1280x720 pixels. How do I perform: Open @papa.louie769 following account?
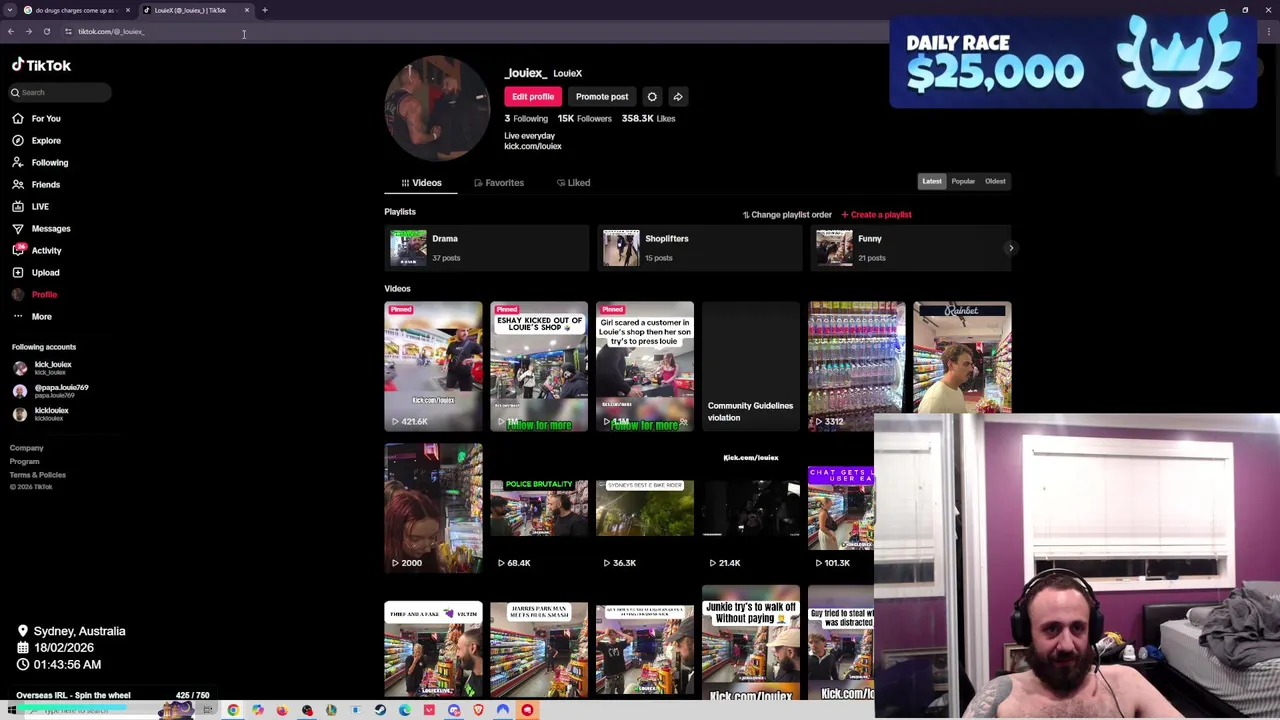[50, 391]
